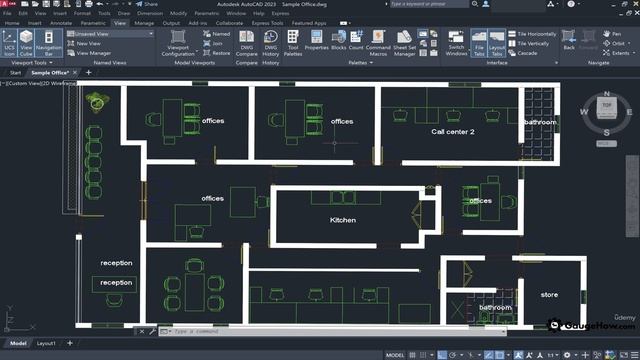The image size is (640, 360).
Task: Click the keyword search field
Action: [x=429, y=4]
